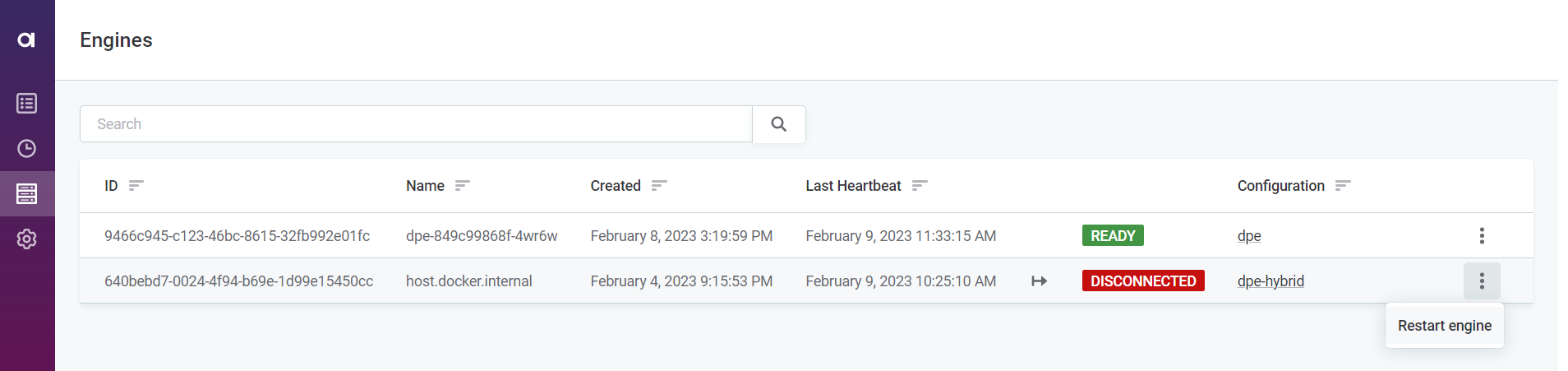Open the clock history sidebar icon
Image resolution: width=1568 pixels, height=371 pixels.
26,149
